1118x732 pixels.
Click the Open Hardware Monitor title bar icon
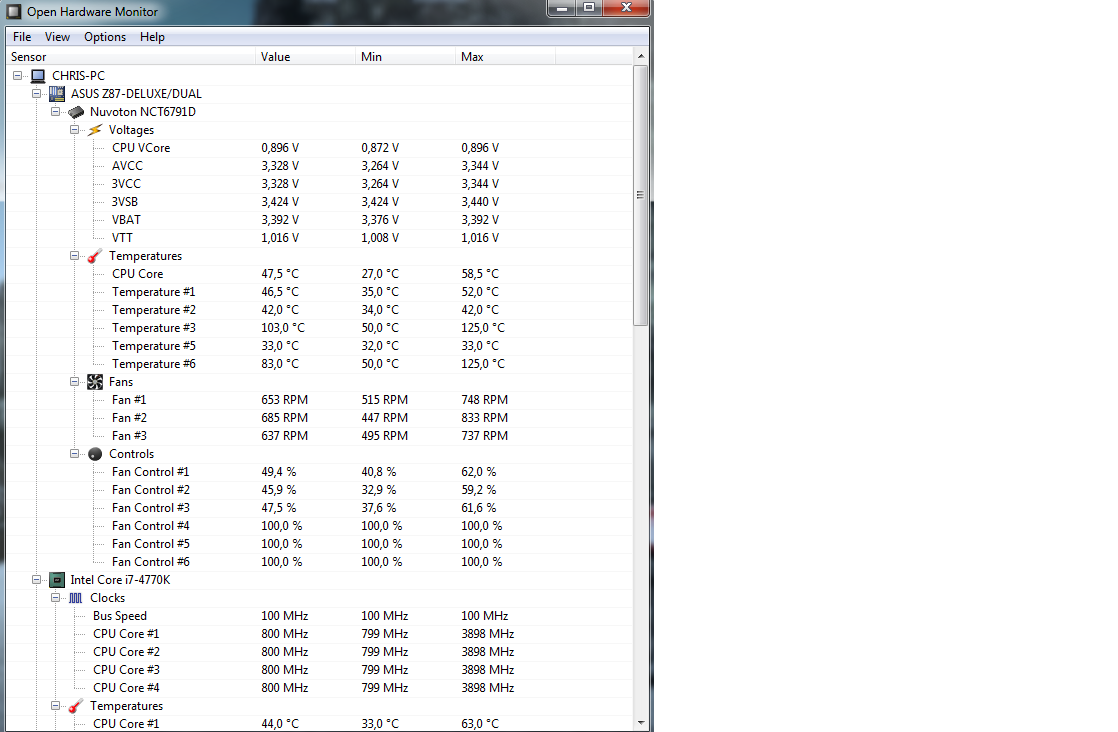coord(14,11)
